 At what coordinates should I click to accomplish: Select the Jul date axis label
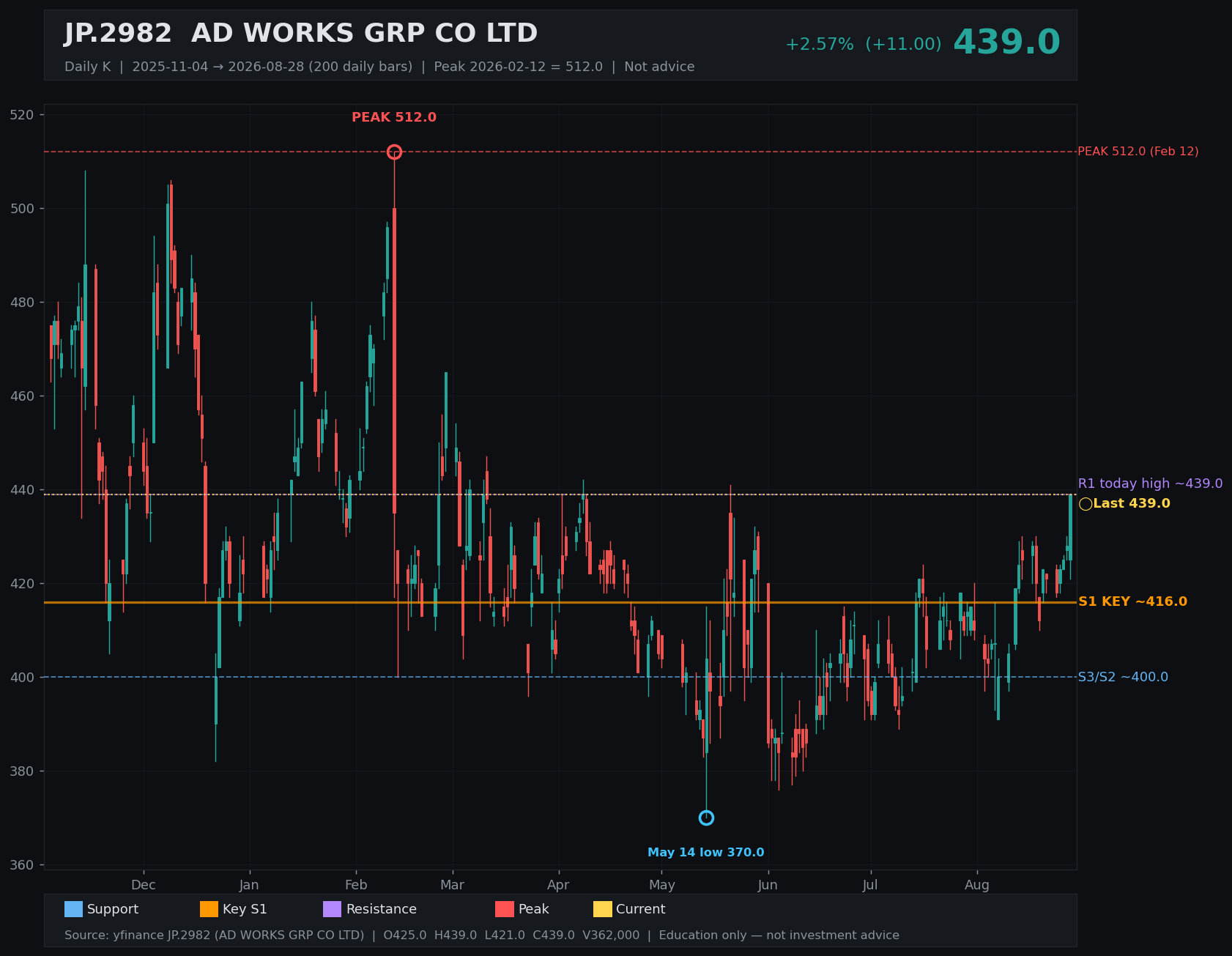[870, 885]
